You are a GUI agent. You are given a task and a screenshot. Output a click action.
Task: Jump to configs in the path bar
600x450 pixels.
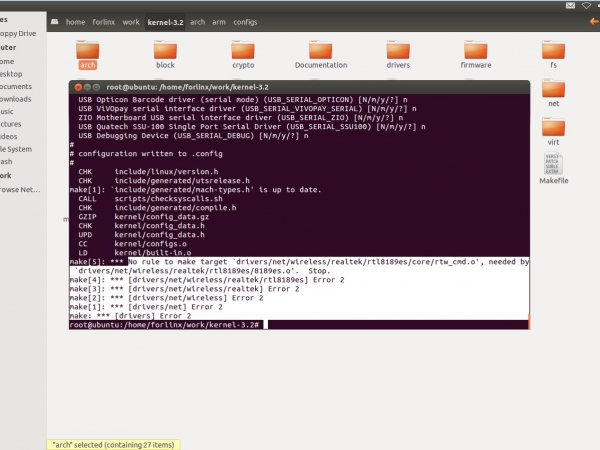(x=245, y=21)
